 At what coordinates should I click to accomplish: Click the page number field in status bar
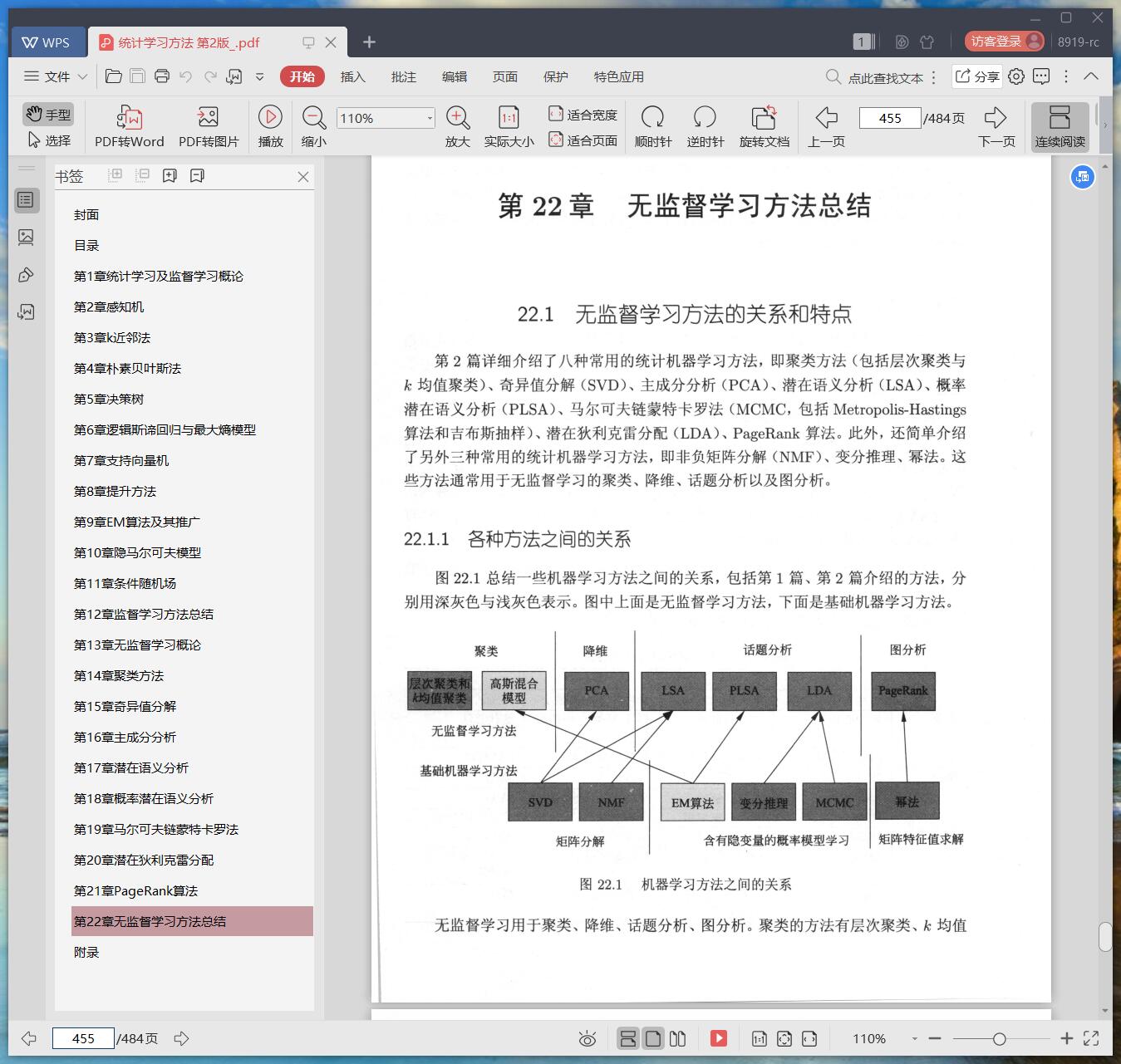pos(83,1038)
